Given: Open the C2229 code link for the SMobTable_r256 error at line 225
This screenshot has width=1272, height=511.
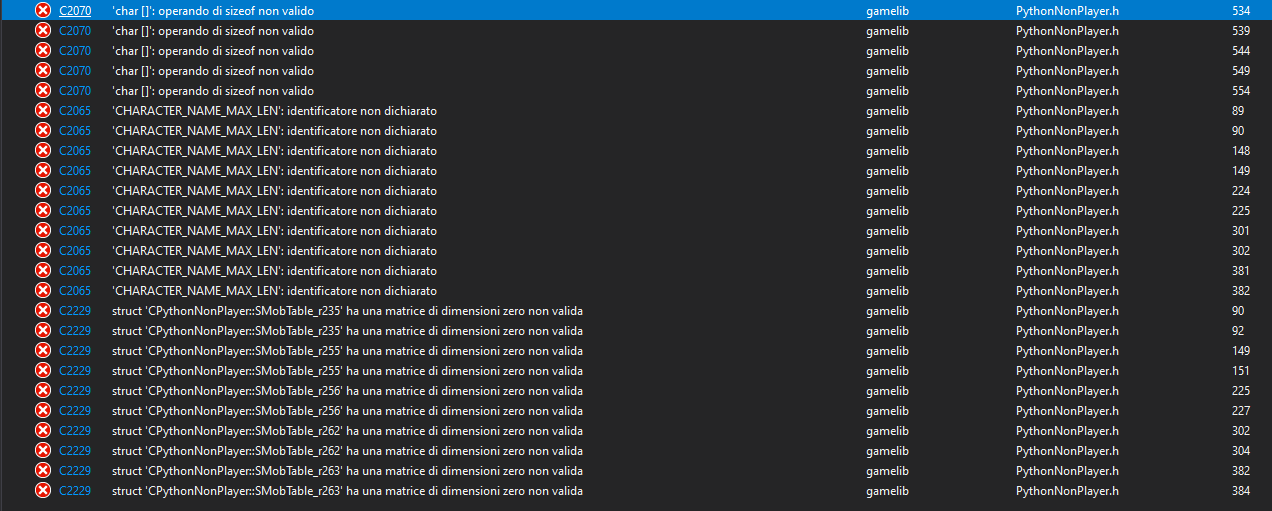Looking at the screenshot, I should tap(75, 390).
